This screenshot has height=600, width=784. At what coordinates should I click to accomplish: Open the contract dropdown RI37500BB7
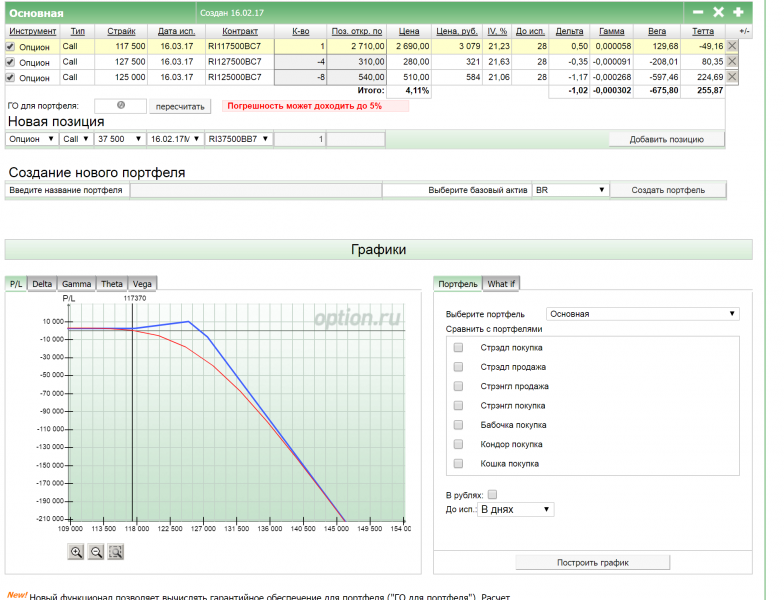click(238, 139)
